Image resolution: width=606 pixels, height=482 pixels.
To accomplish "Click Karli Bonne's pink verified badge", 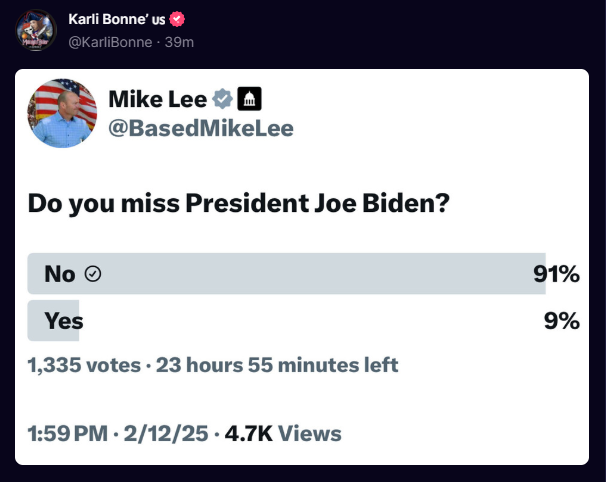I will point(177,19).
